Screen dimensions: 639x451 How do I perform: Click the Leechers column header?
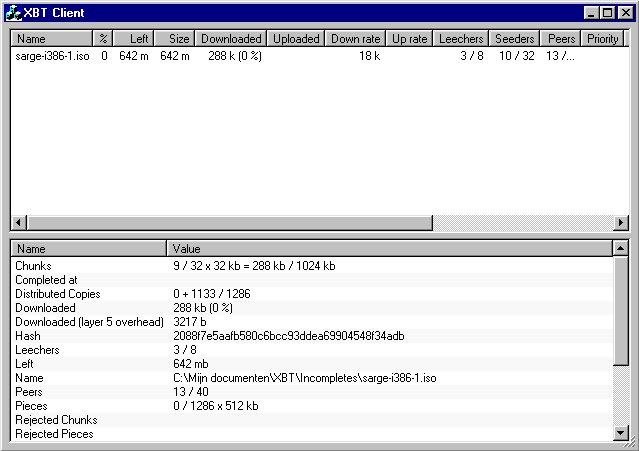pos(461,39)
